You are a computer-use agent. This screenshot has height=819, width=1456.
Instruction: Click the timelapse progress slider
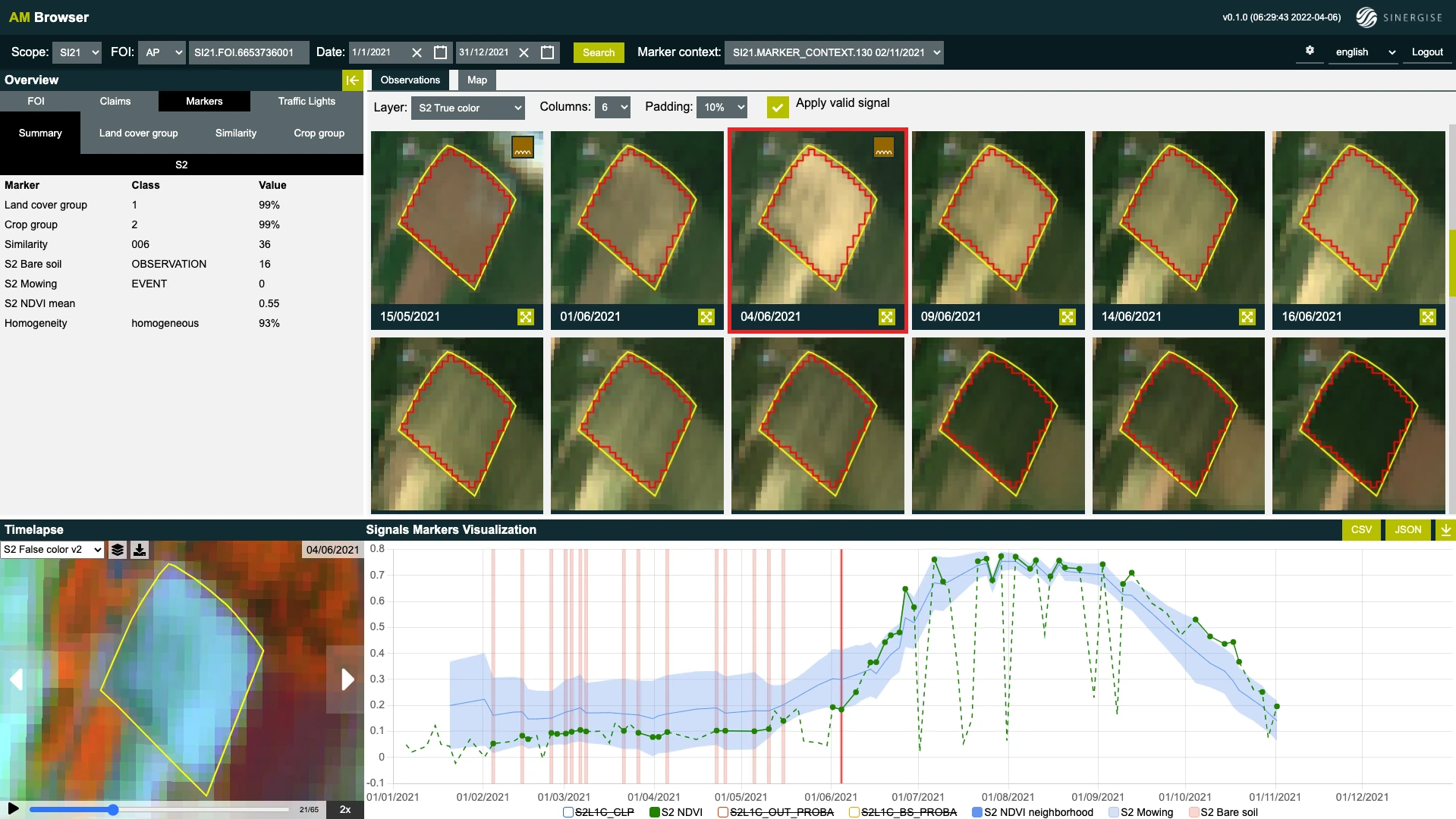coord(159,810)
